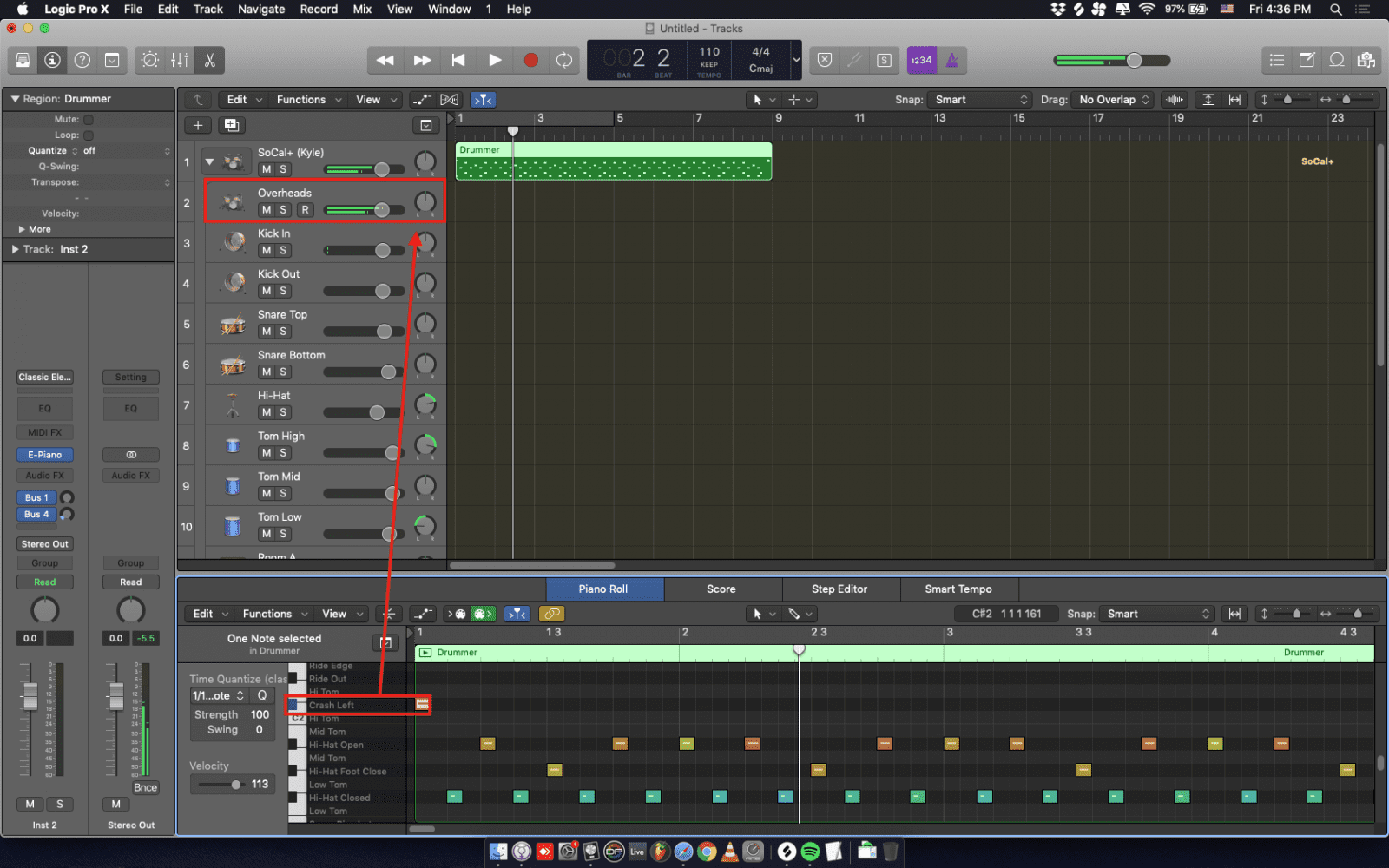Click the E-Piano instrument slot

[x=45, y=455]
